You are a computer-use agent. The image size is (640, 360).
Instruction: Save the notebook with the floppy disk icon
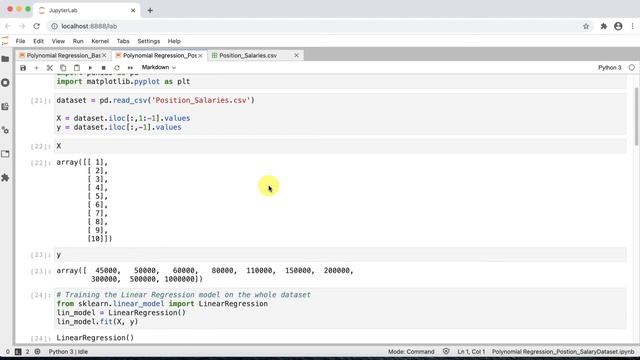coord(23,68)
